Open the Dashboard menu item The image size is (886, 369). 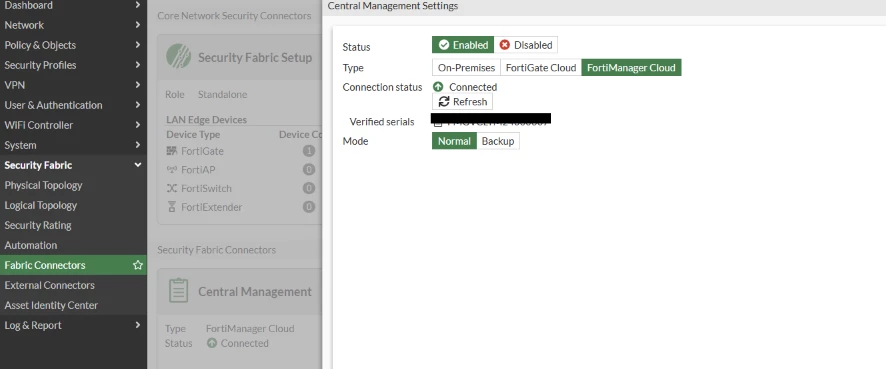(x=73, y=6)
